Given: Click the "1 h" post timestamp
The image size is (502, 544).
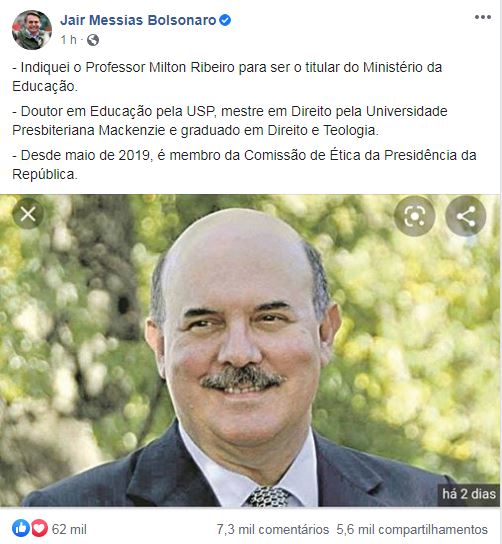Looking at the screenshot, I should coord(69,40).
